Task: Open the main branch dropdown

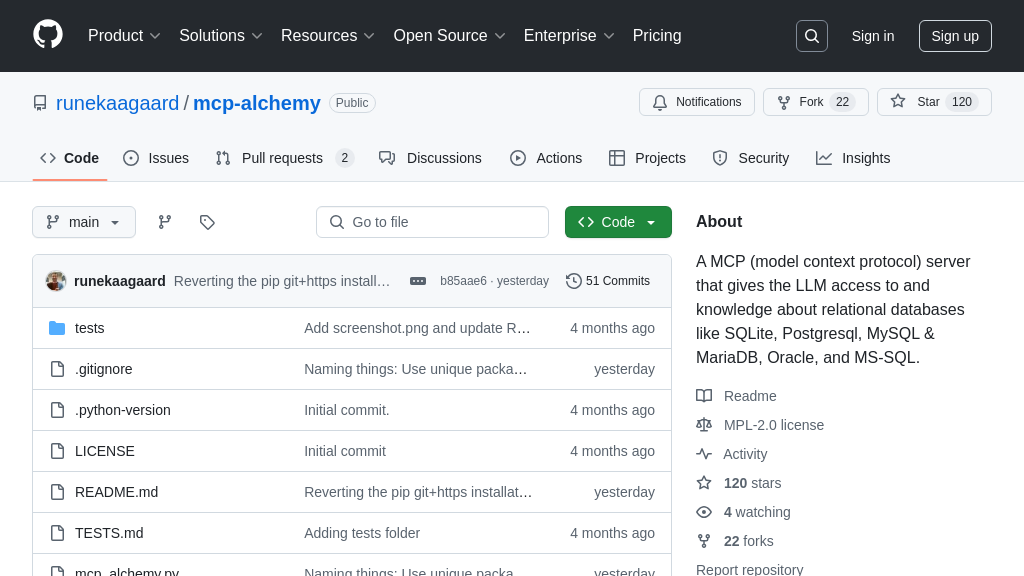Action: click(84, 222)
